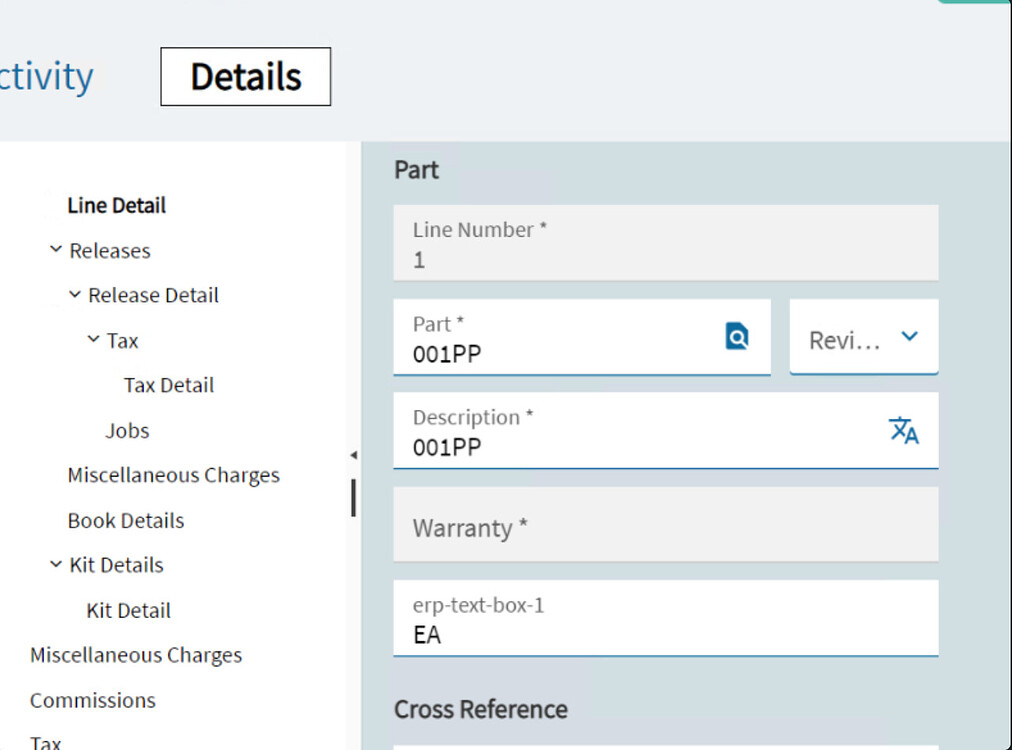Open the Kit Detail entry
The width and height of the screenshot is (1012, 750).
128,610
